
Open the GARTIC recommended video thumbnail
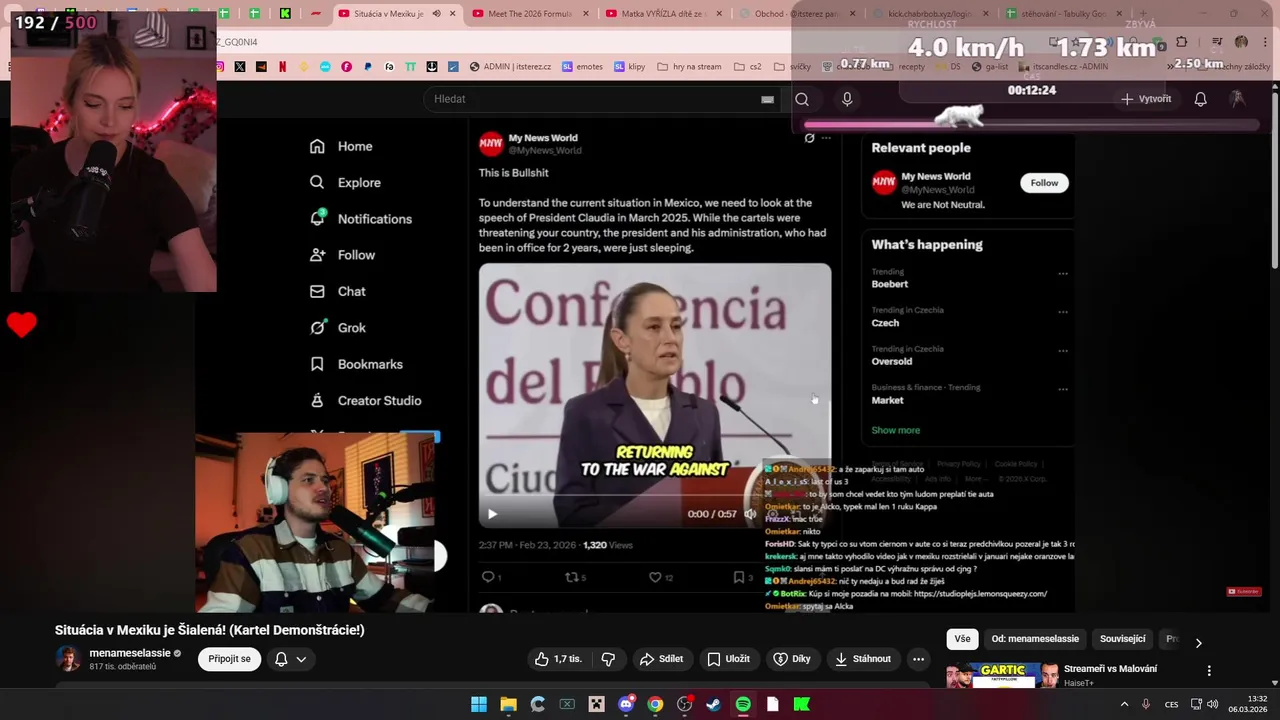[x=1002, y=676]
